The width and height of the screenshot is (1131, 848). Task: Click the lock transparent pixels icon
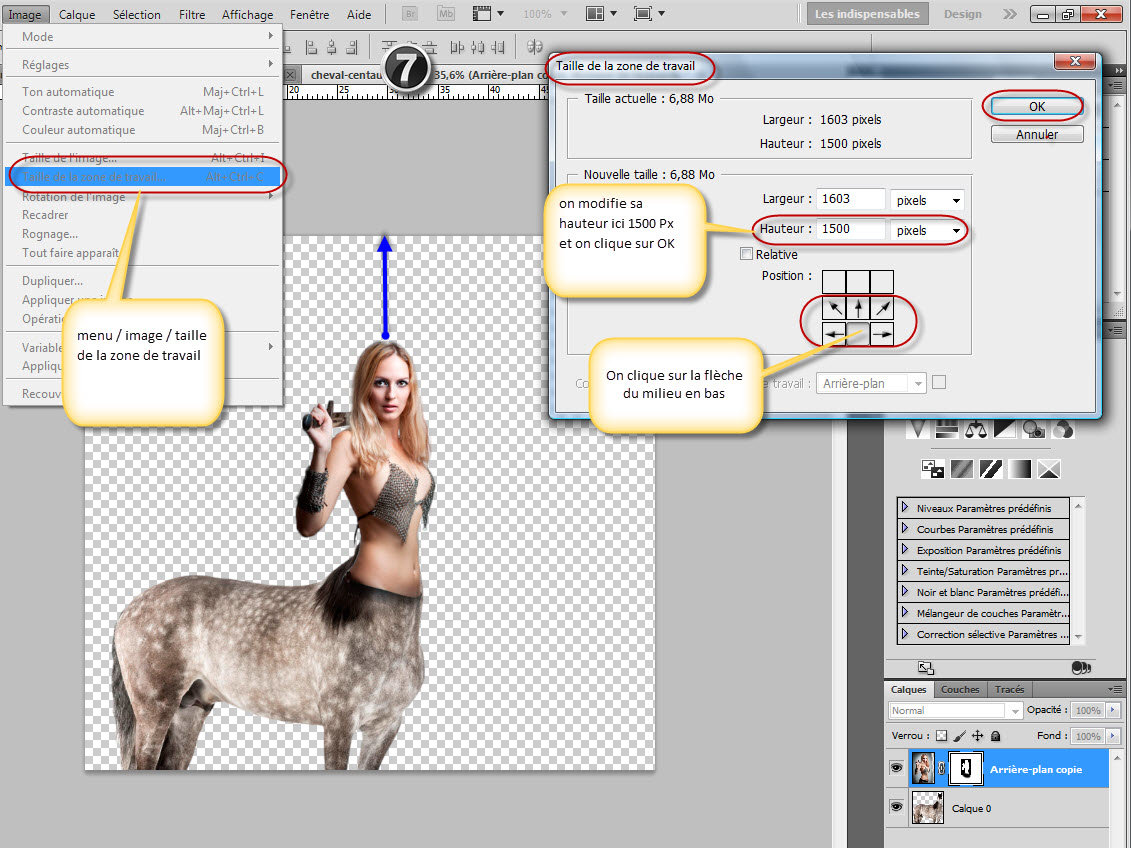(x=941, y=736)
